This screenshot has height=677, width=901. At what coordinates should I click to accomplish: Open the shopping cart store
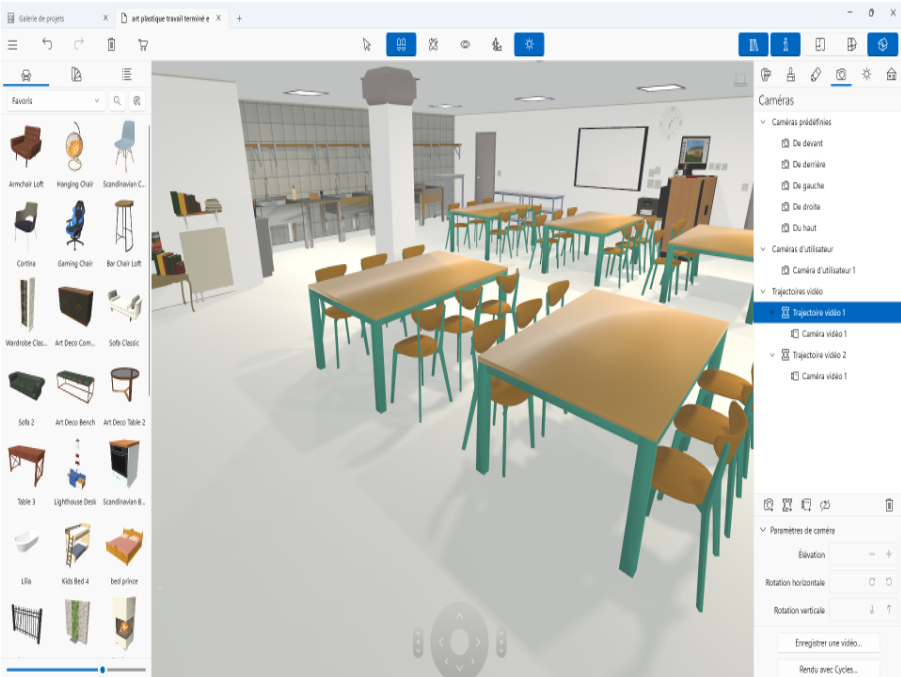click(143, 44)
